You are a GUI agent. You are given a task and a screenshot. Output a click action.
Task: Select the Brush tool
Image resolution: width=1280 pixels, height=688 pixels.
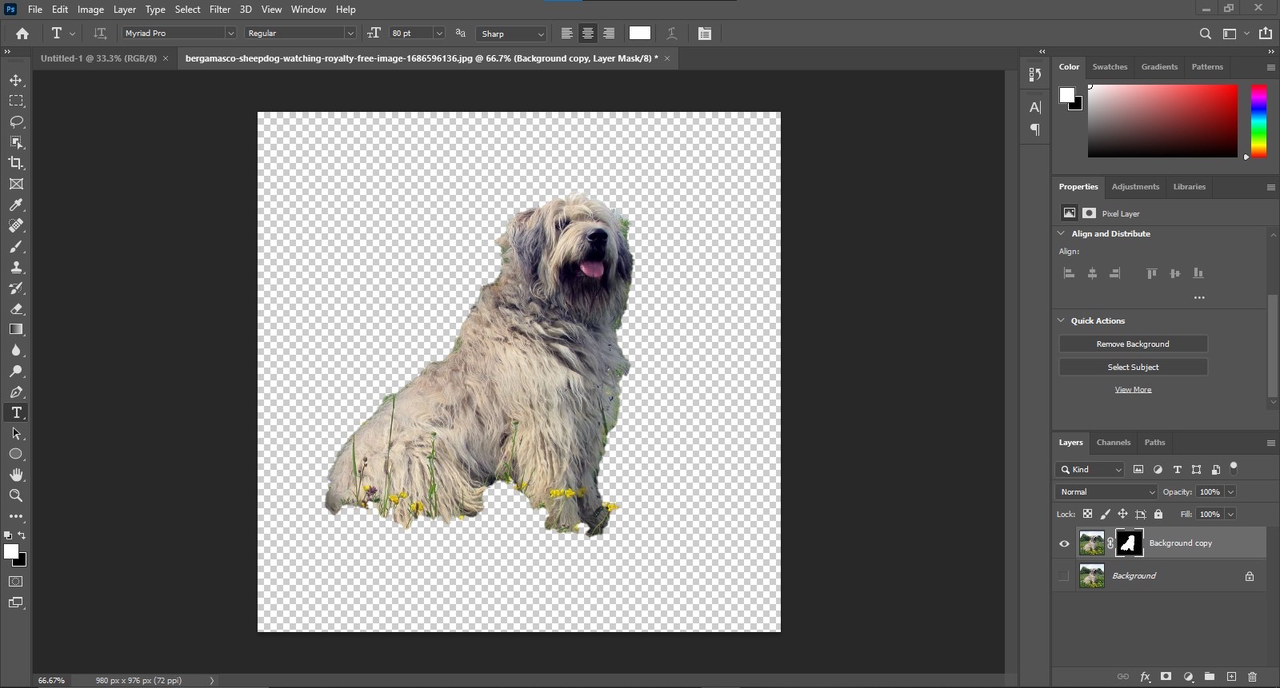pyautogui.click(x=16, y=246)
